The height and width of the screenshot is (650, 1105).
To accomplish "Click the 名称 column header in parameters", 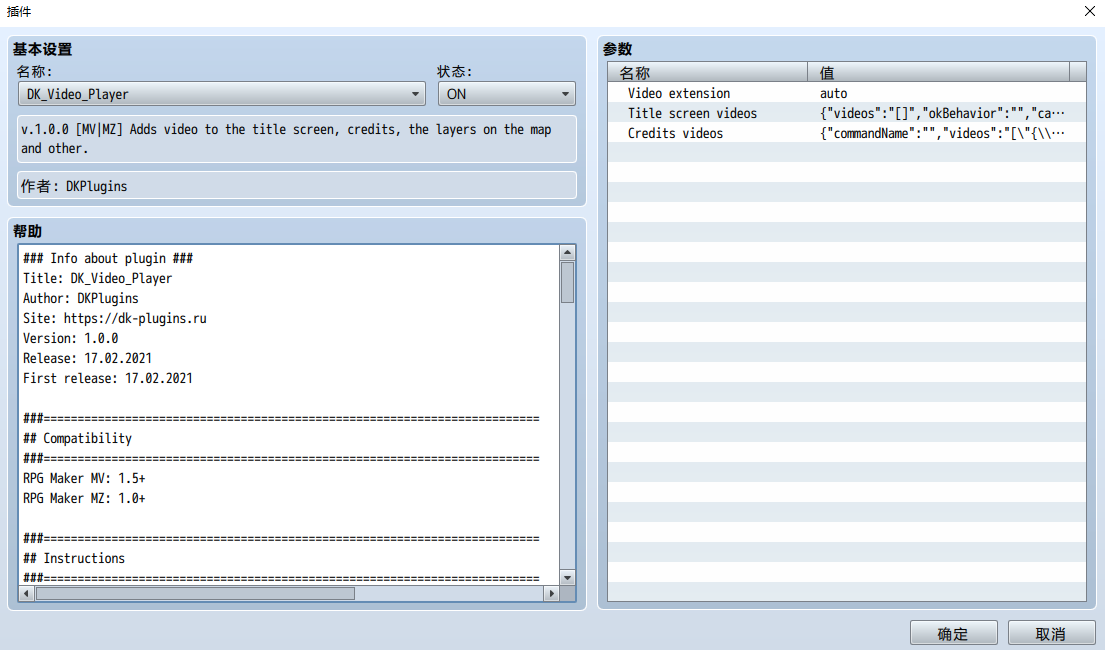I will pos(708,72).
